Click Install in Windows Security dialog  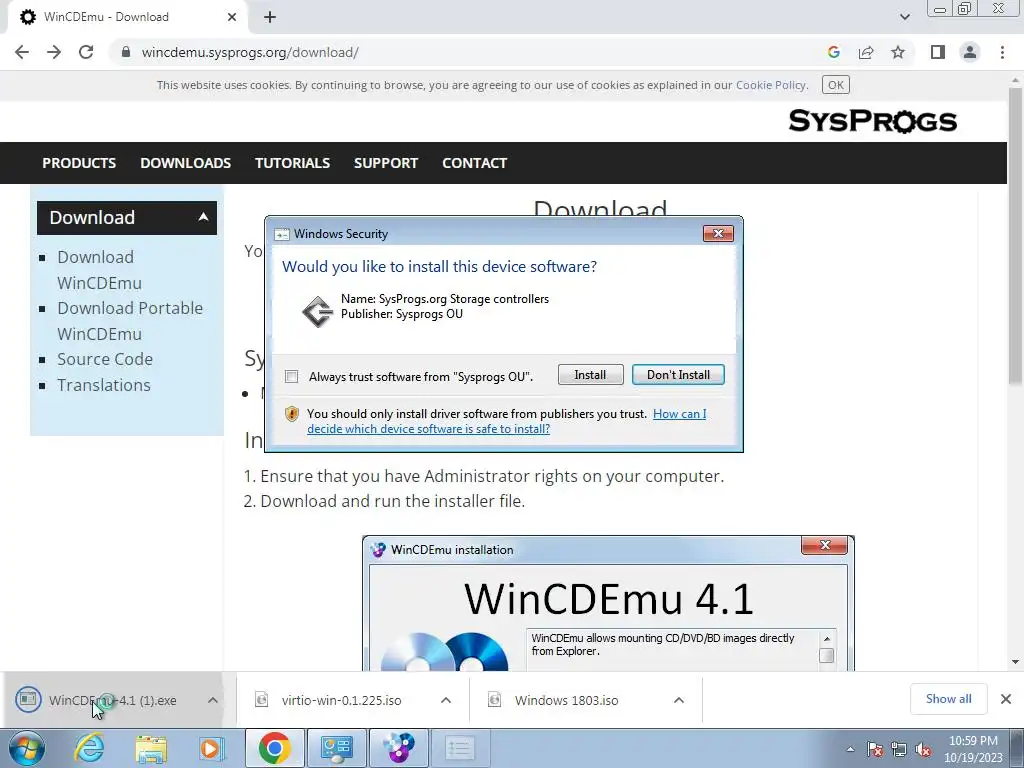(590, 375)
